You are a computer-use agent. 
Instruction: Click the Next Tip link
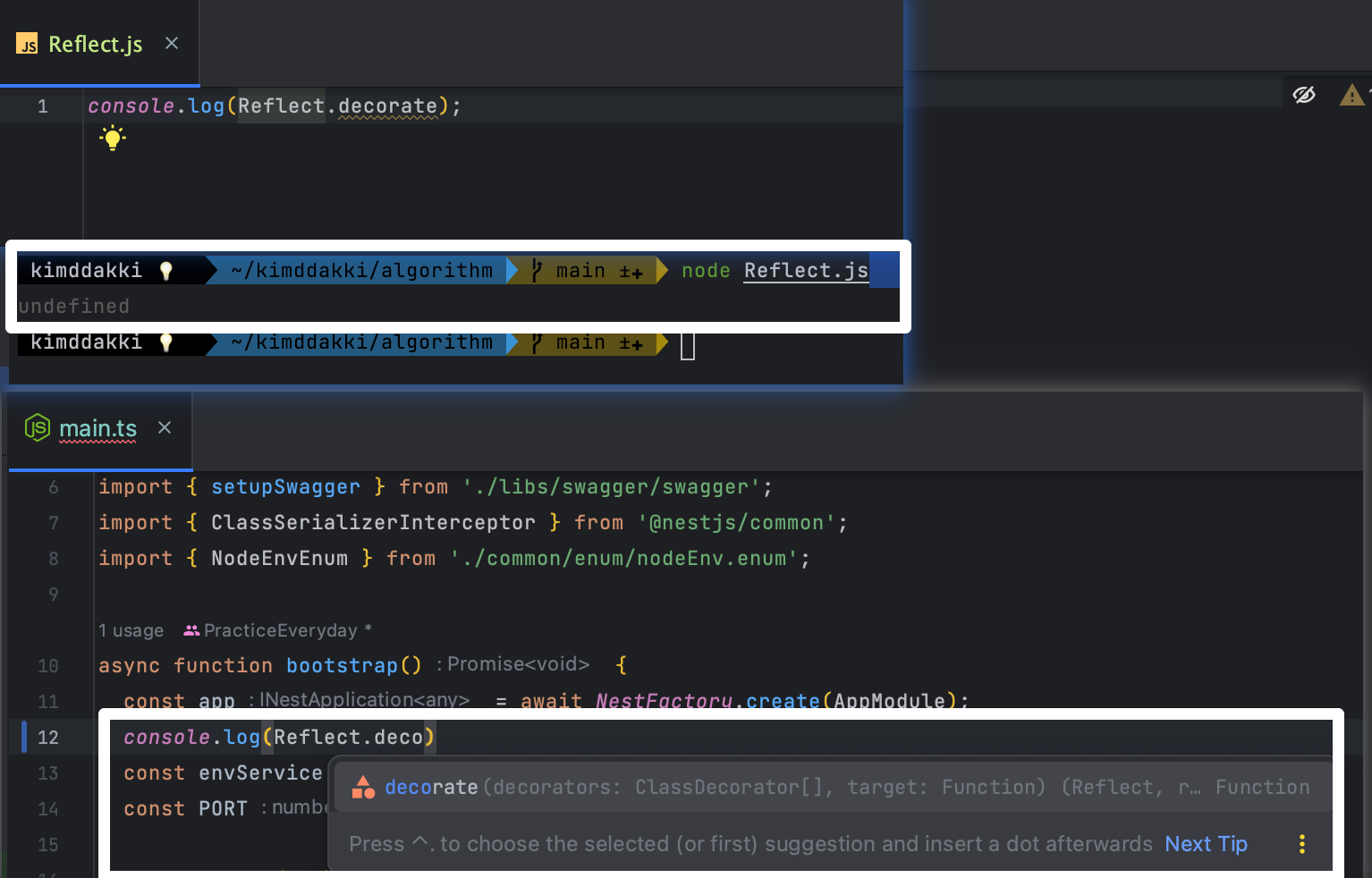pyautogui.click(x=1206, y=844)
